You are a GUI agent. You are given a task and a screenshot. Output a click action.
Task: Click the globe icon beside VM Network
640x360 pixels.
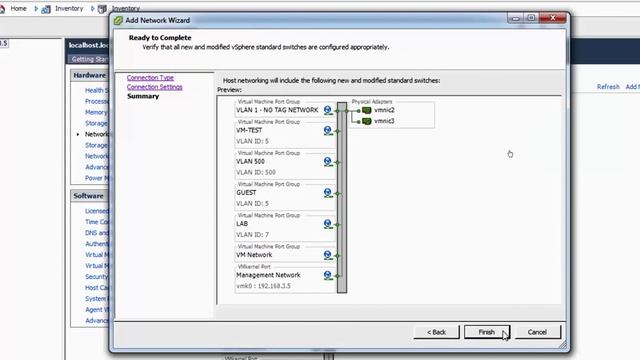(328, 255)
